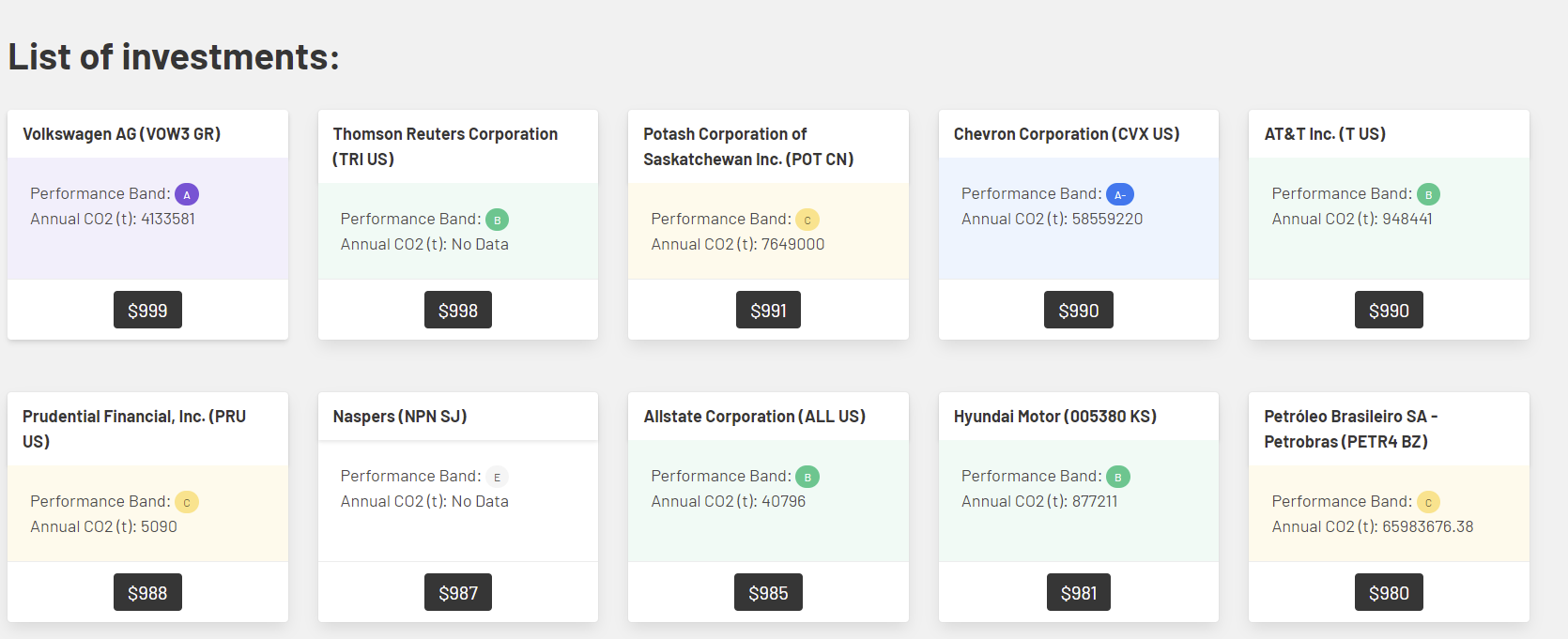Open the Chevron Corporation (CVX US) card title
The height and width of the screenshot is (639, 1568).
[1066, 134]
